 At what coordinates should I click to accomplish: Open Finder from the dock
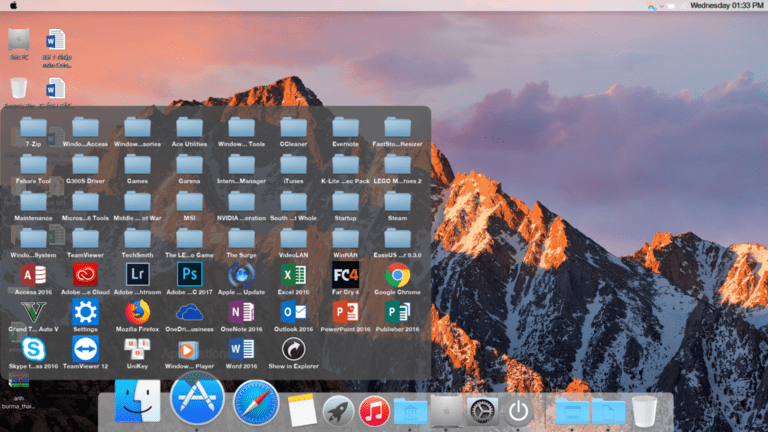pos(137,401)
